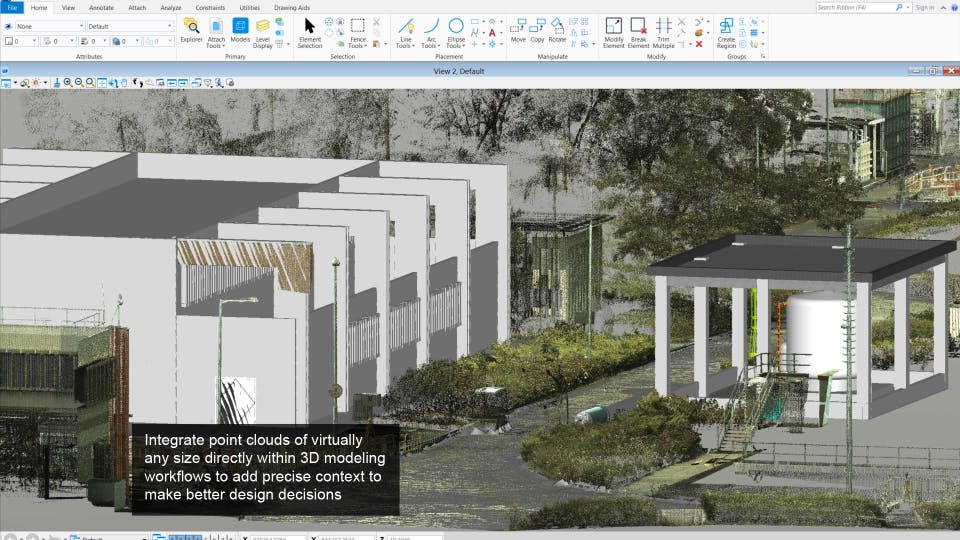Select the Move tool

click(x=518, y=31)
